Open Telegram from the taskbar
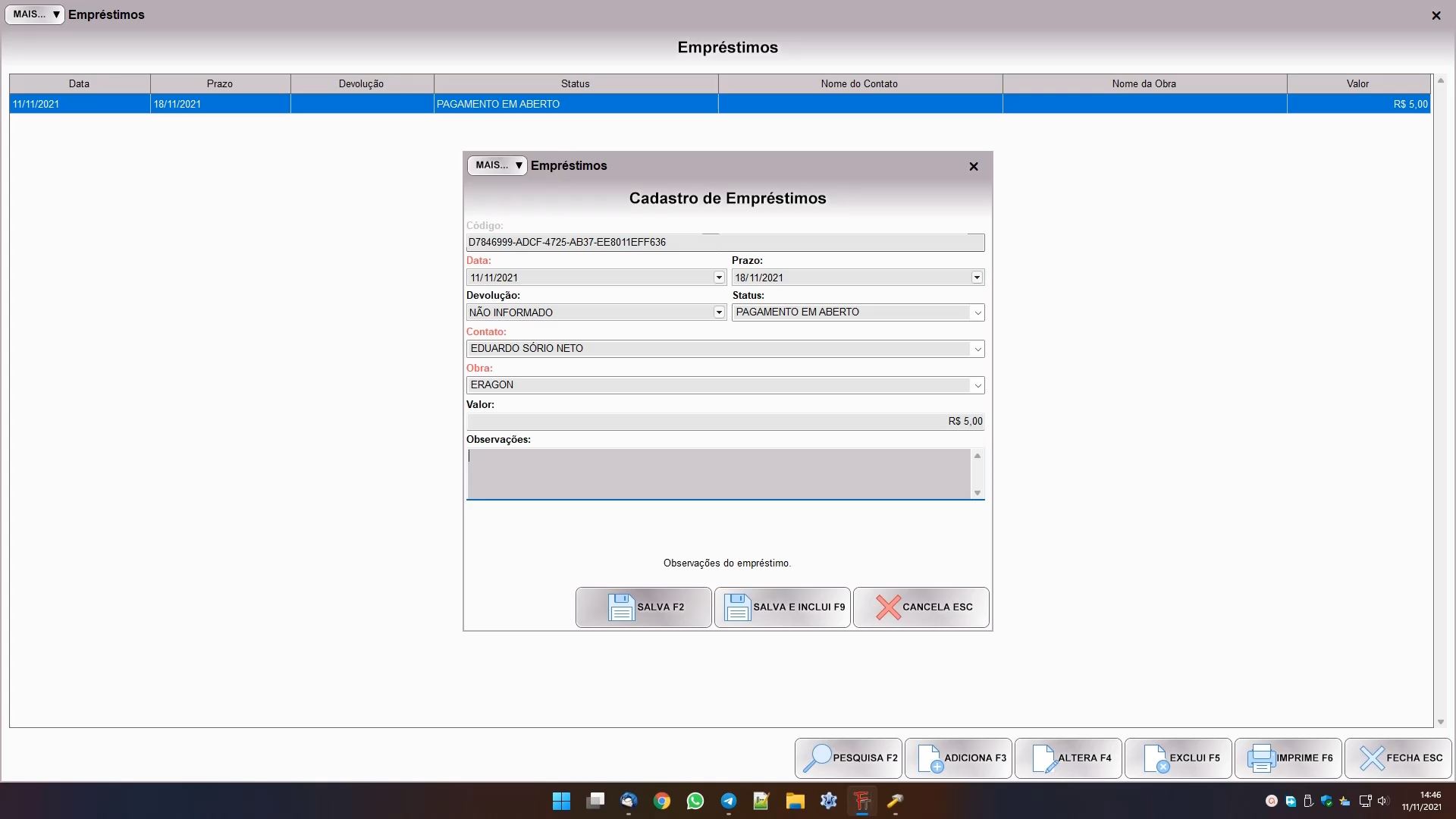 [x=729, y=801]
